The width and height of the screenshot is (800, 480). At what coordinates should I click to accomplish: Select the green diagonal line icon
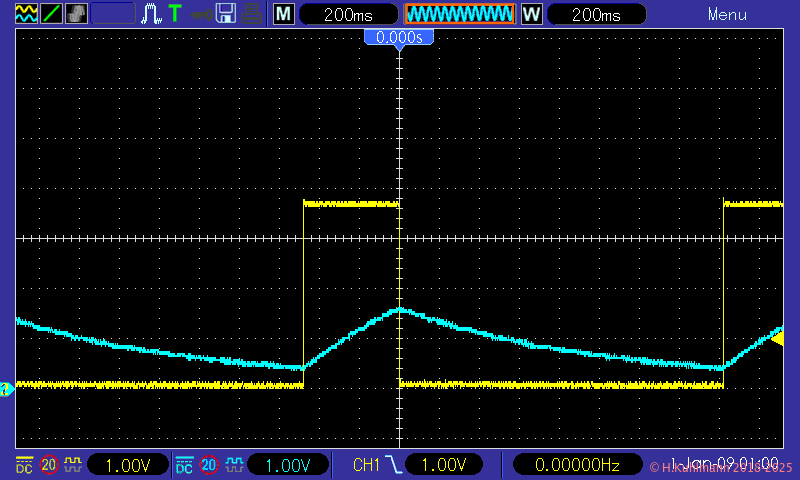pyautogui.click(x=49, y=14)
